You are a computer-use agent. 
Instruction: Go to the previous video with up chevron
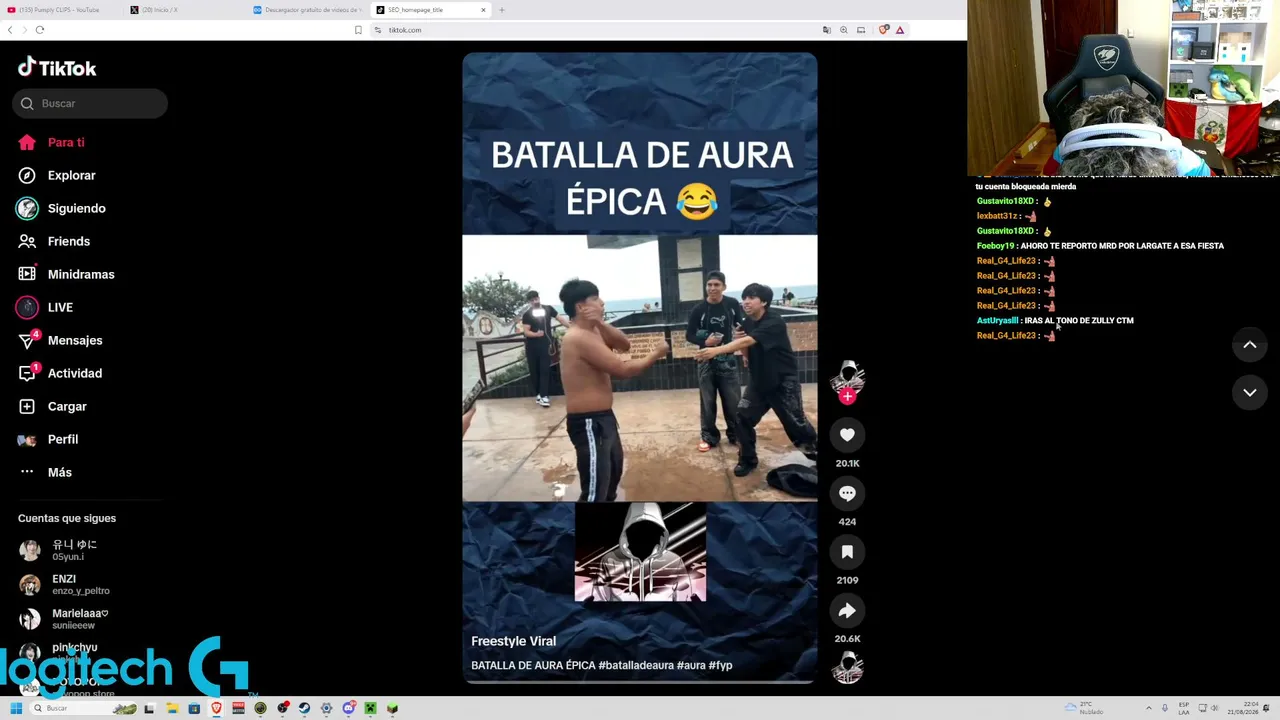point(1249,345)
